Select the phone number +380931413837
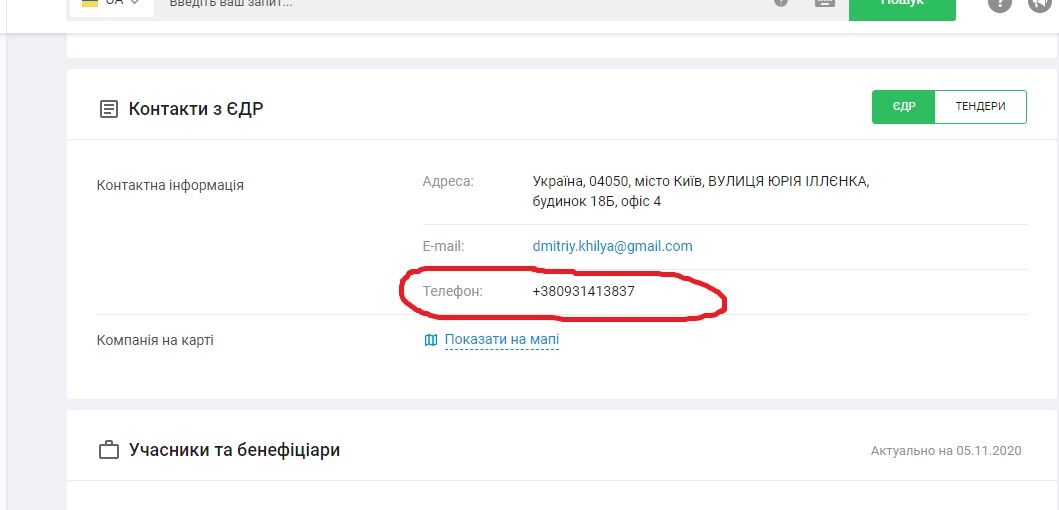The width and height of the screenshot is (1059, 510). (x=584, y=292)
